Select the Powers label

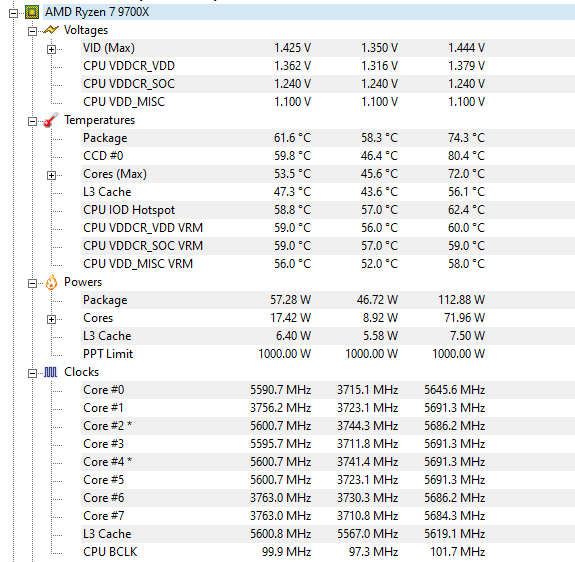83,282
